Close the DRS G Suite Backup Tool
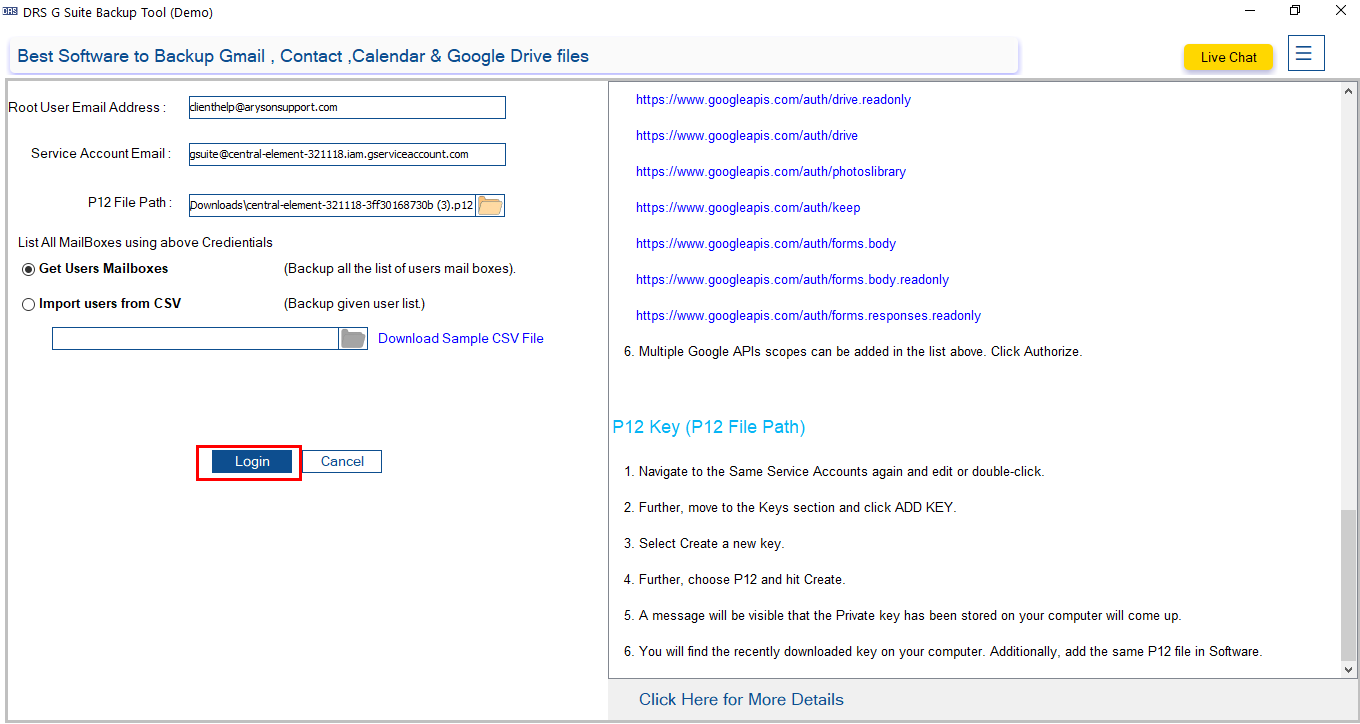The width and height of the screenshot is (1360, 724). [x=1340, y=11]
